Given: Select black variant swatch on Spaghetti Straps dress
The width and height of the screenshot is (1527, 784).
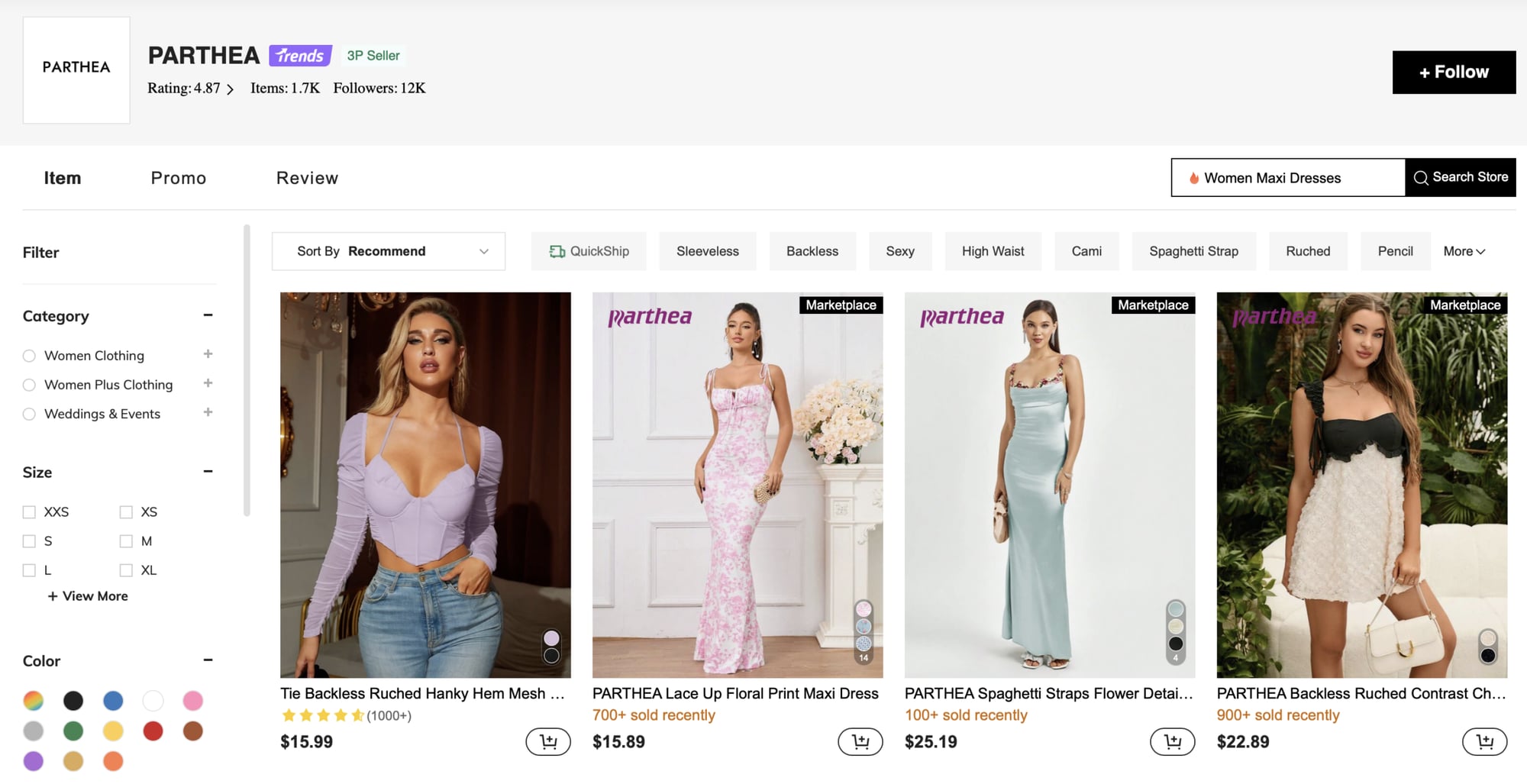Looking at the screenshot, I should click(x=1176, y=644).
